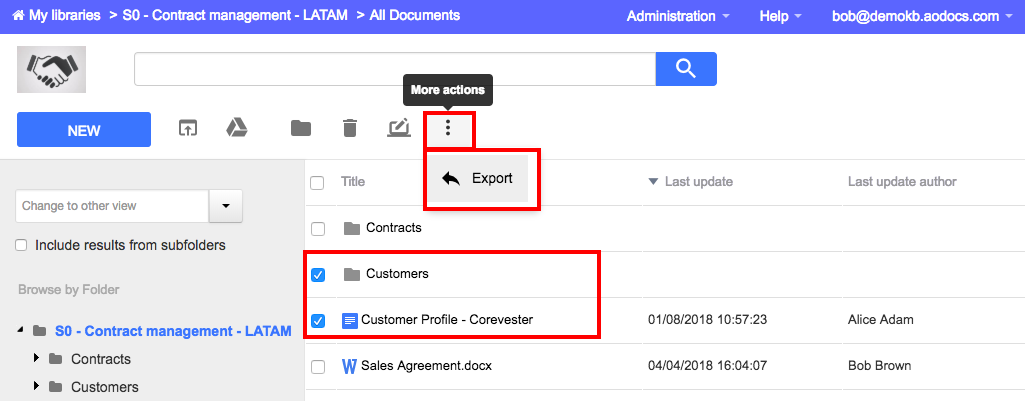Click the handshake library logo
This screenshot has width=1025, height=401.
[52, 69]
